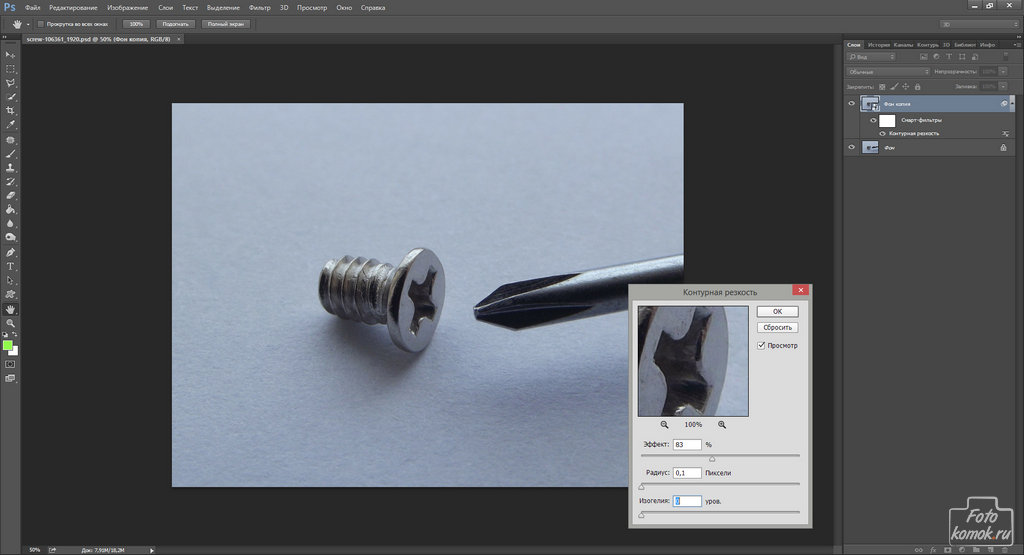
Task: Click OK in the Контурная резкость dialog
Action: coord(777,311)
